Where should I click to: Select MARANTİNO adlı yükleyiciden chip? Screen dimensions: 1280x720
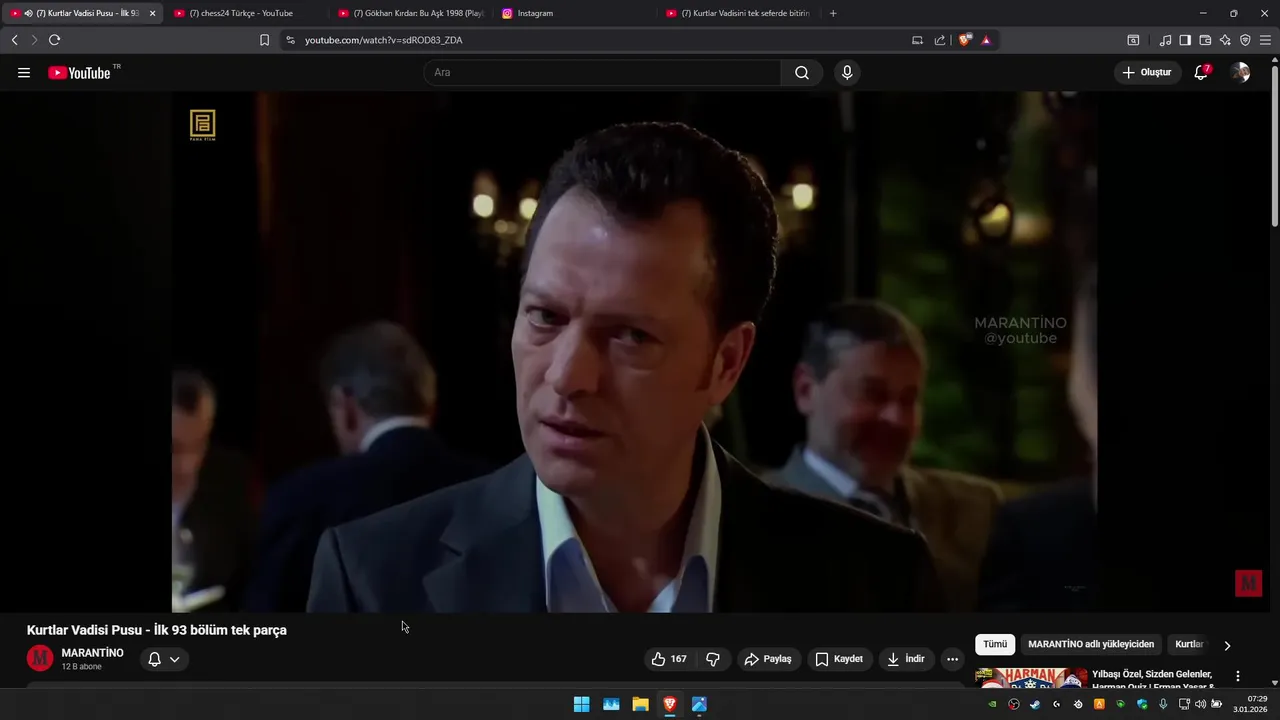click(1091, 645)
